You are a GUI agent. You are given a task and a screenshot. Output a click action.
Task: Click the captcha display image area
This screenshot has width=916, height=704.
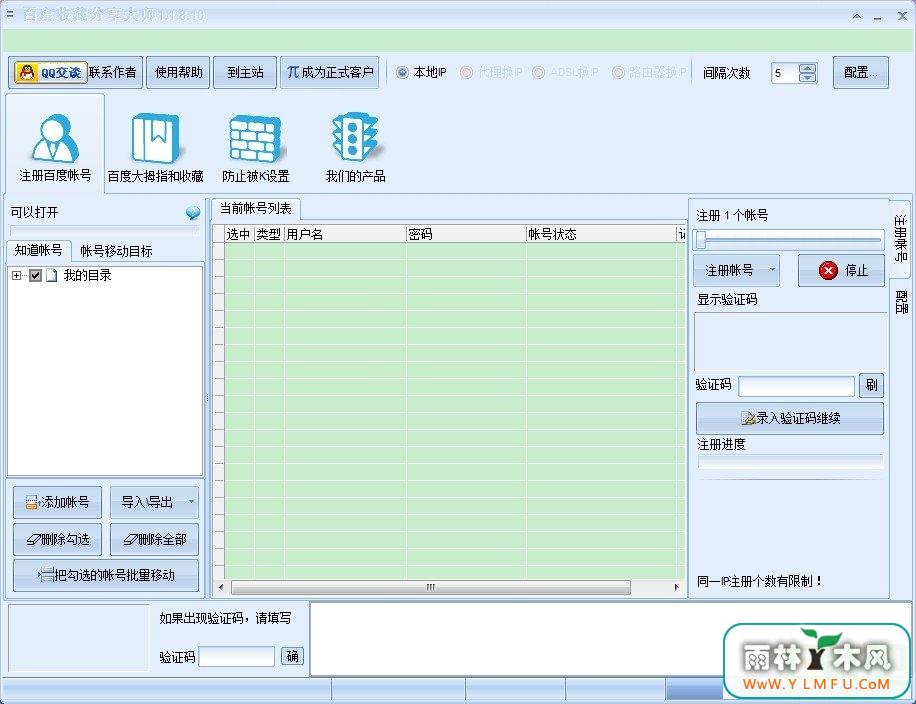[790, 342]
